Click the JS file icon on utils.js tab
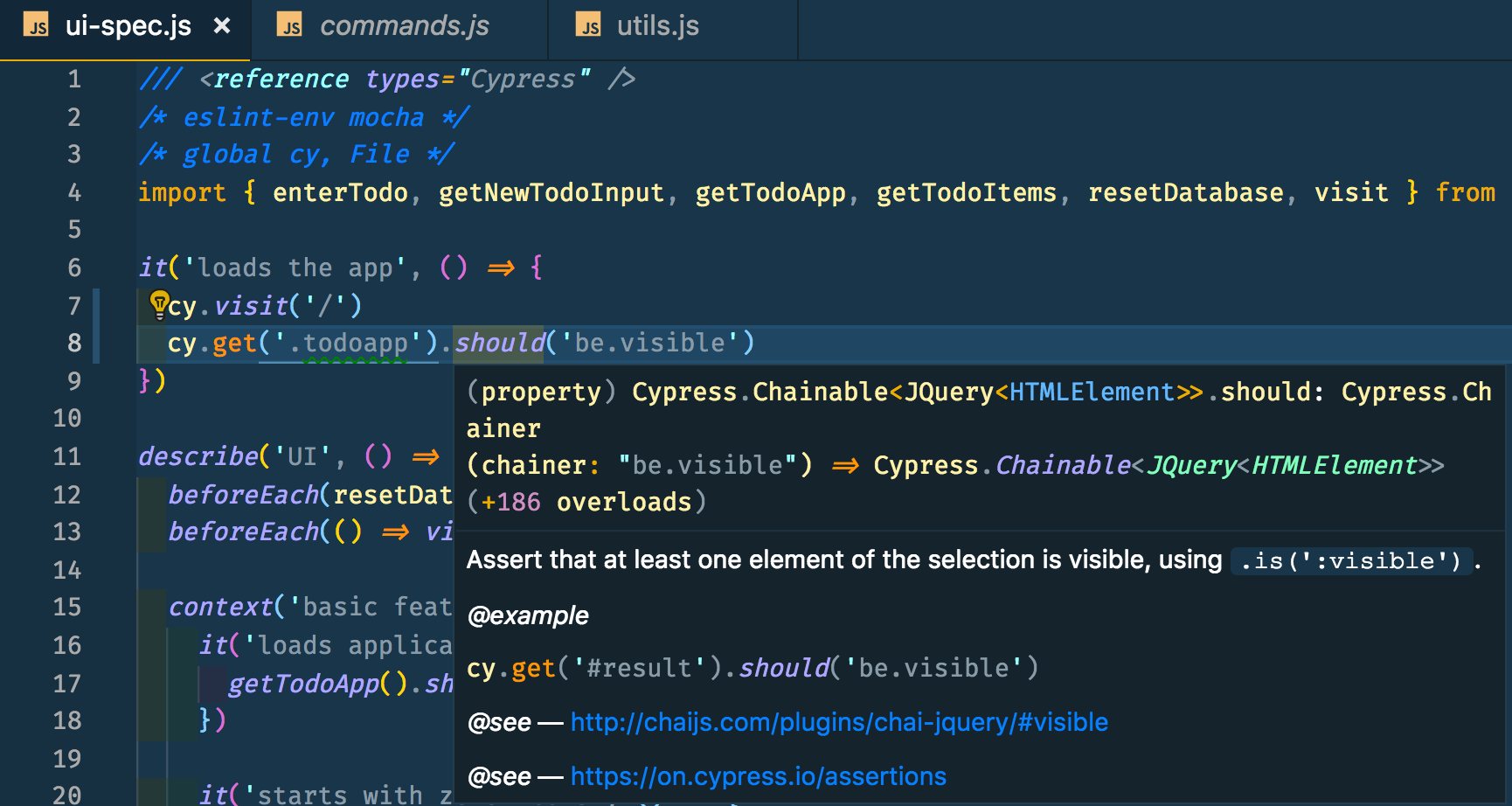 point(589,26)
